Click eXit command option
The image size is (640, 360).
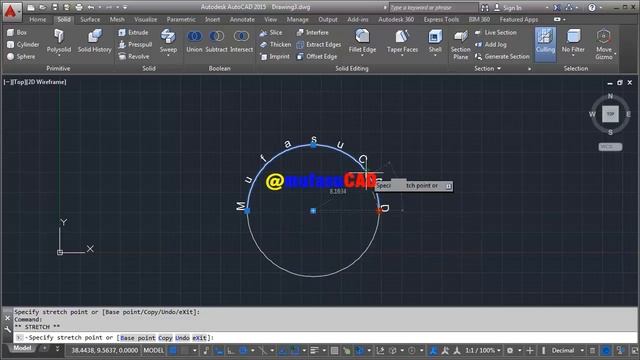pos(200,338)
